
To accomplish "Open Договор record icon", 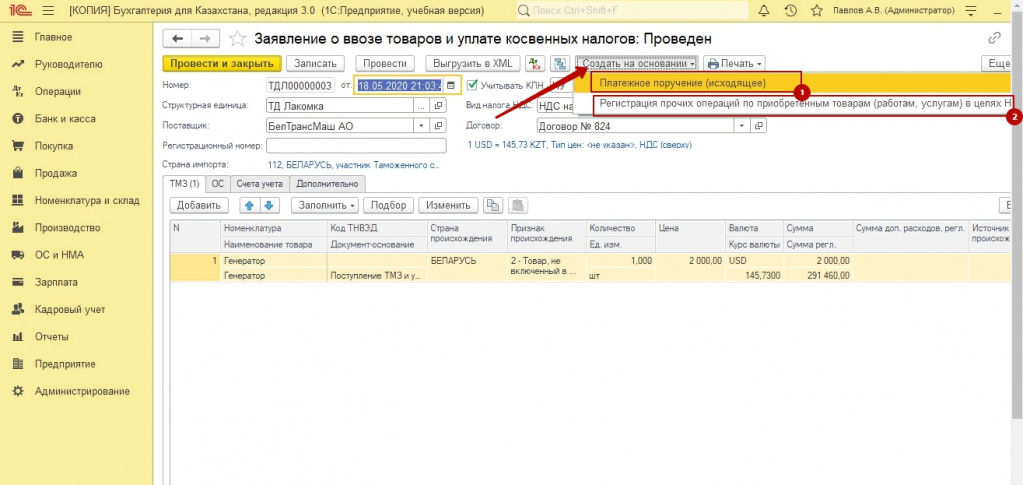I will click(759, 126).
